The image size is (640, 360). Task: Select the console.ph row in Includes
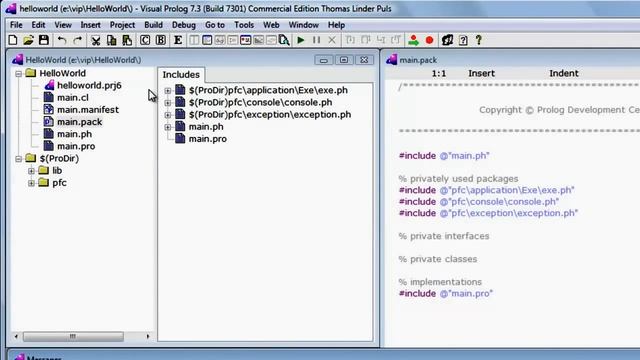tap(260, 102)
